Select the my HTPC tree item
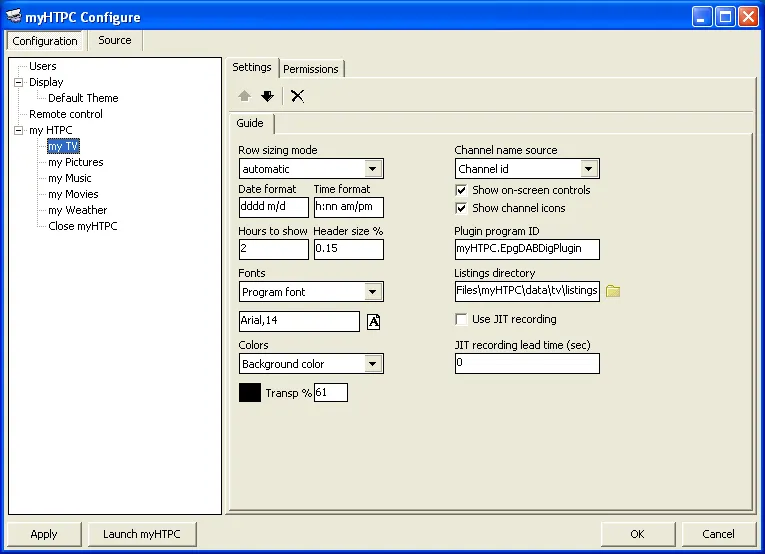 pyautogui.click(x=51, y=130)
